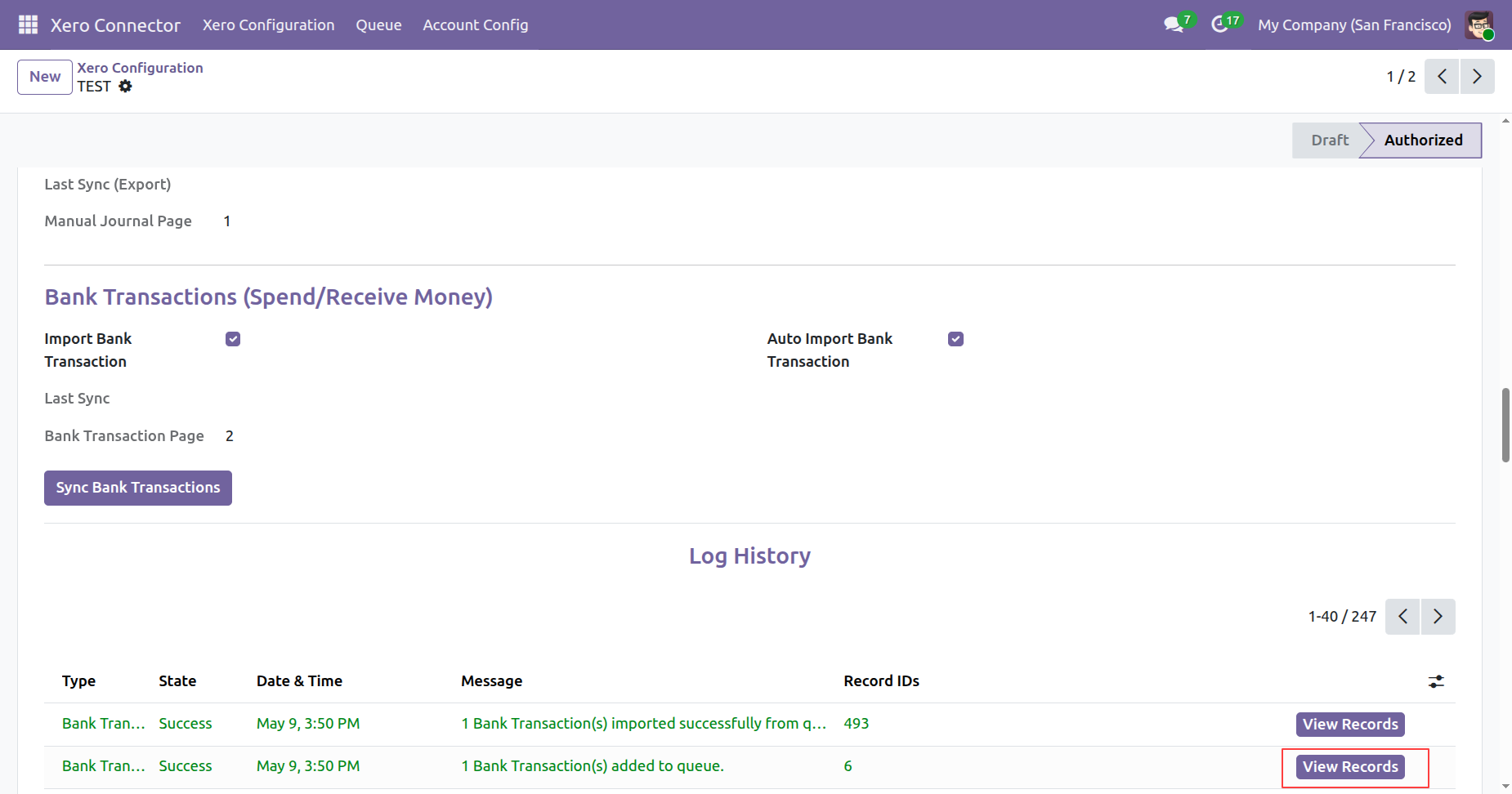Screen dimensions: 1512x794
Task: Click the Bank Transaction Page value 2
Action: tap(230, 436)
